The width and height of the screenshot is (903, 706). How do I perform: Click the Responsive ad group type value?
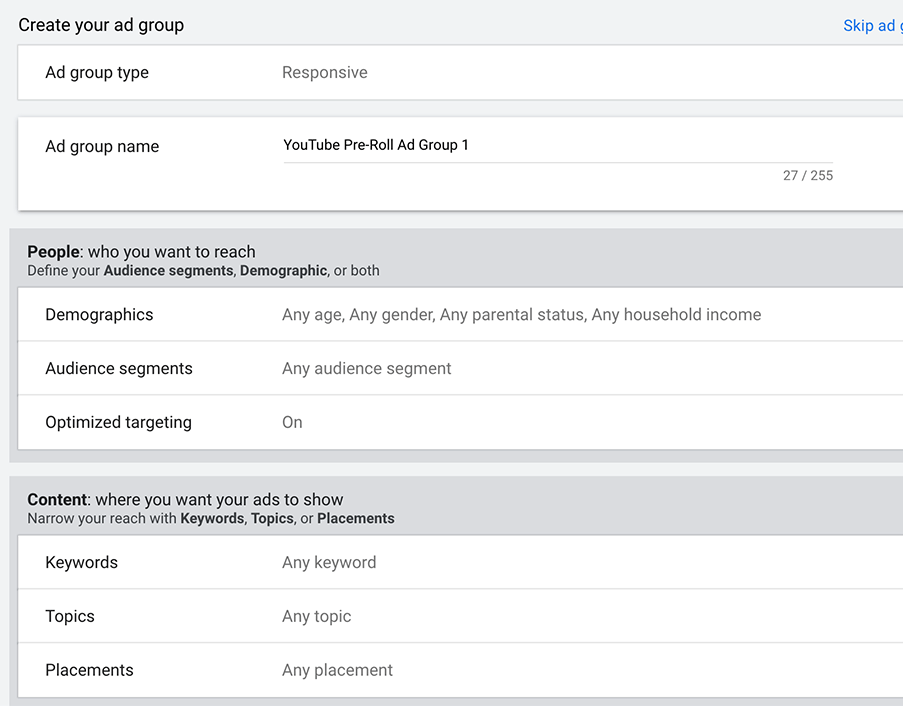pos(324,73)
